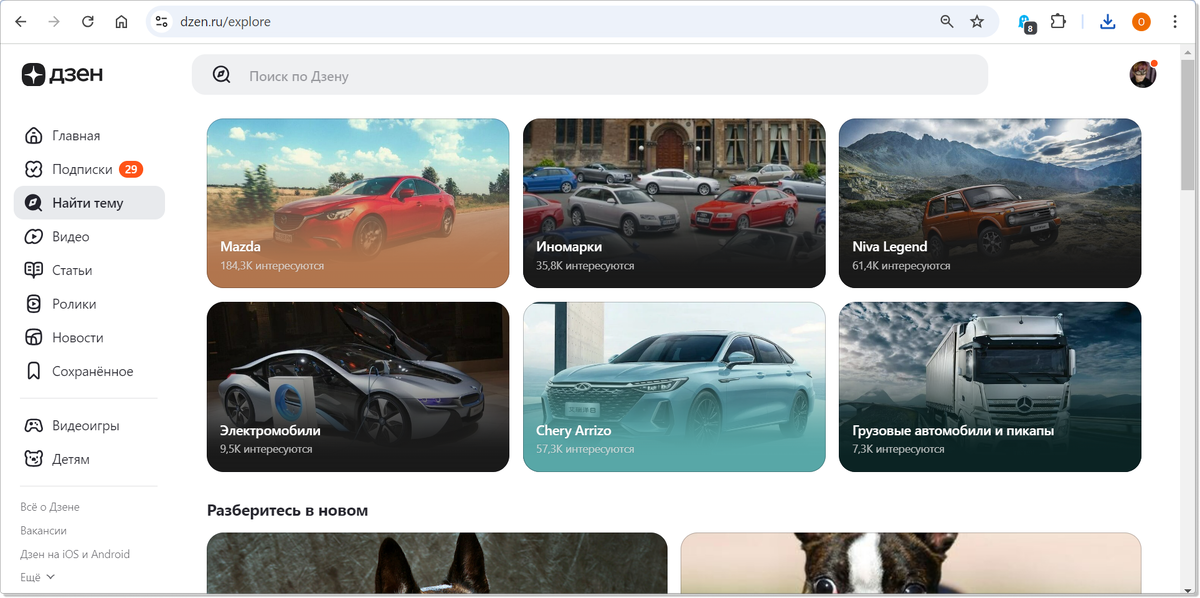Image resolution: width=1200 pixels, height=598 pixels.
Task: Open the Вакансии link
Action: click(43, 531)
